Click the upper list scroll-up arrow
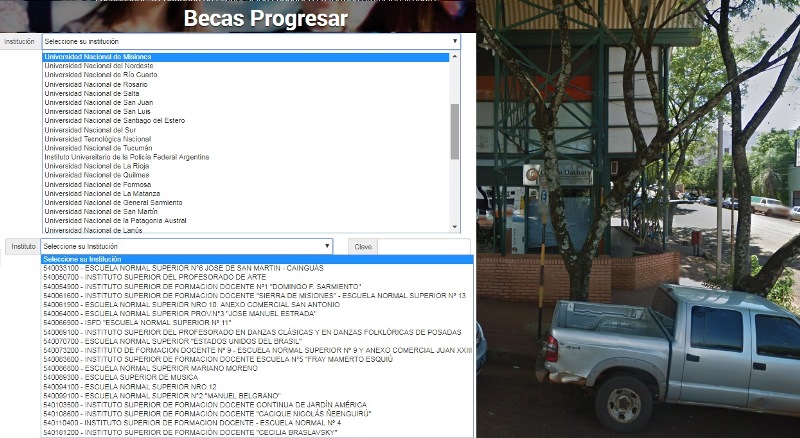This screenshot has width=800, height=438. point(455,58)
